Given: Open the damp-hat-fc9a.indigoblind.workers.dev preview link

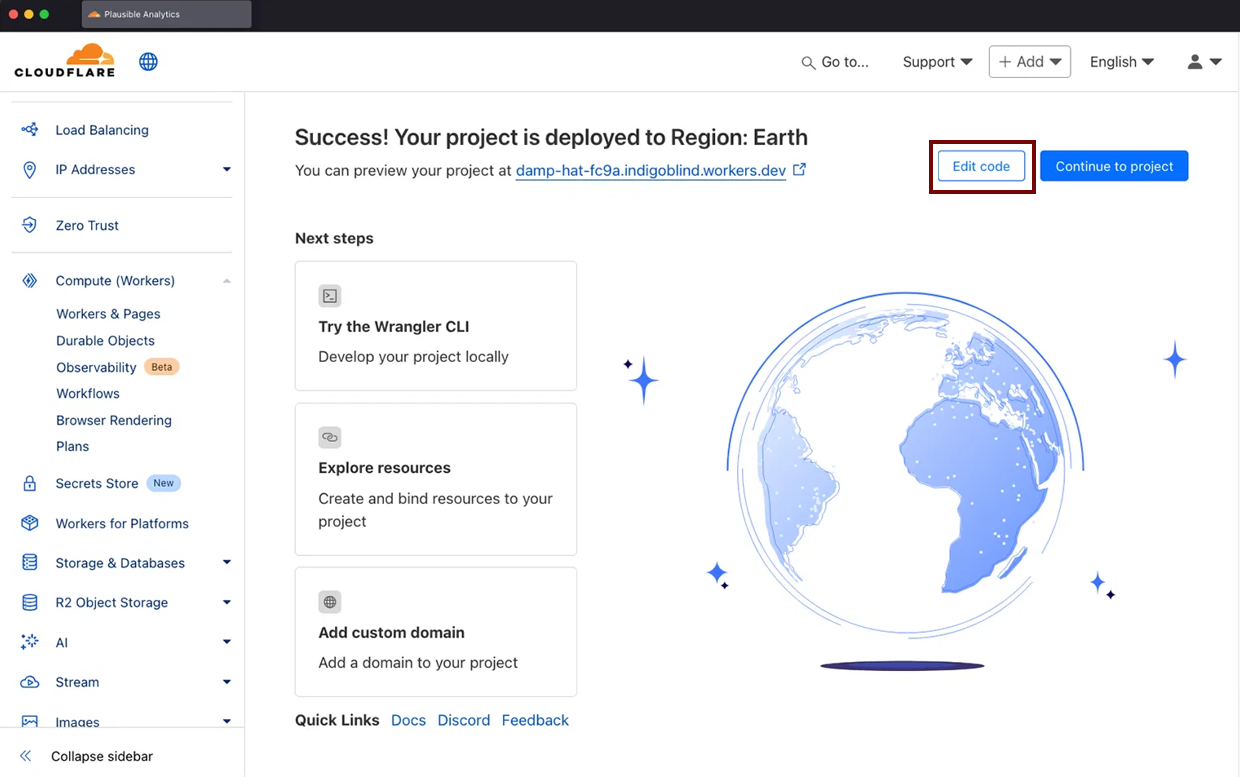Looking at the screenshot, I should pyautogui.click(x=650, y=171).
